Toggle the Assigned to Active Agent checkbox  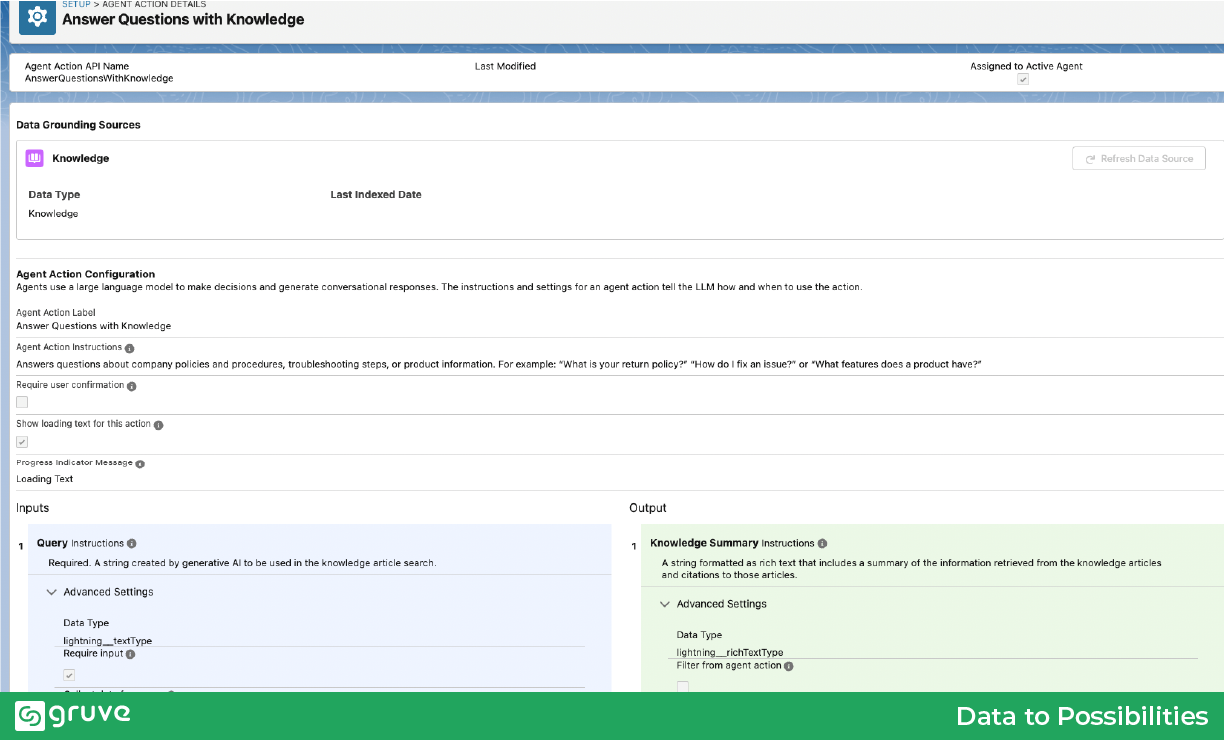tap(1023, 79)
